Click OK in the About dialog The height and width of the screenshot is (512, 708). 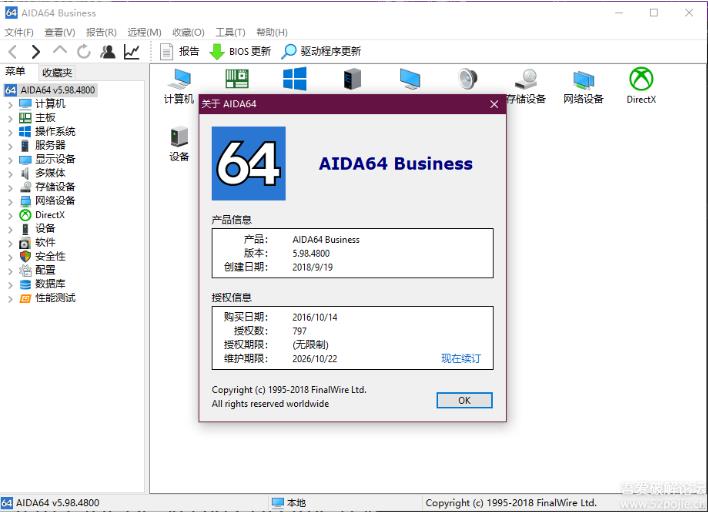(464, 400)
